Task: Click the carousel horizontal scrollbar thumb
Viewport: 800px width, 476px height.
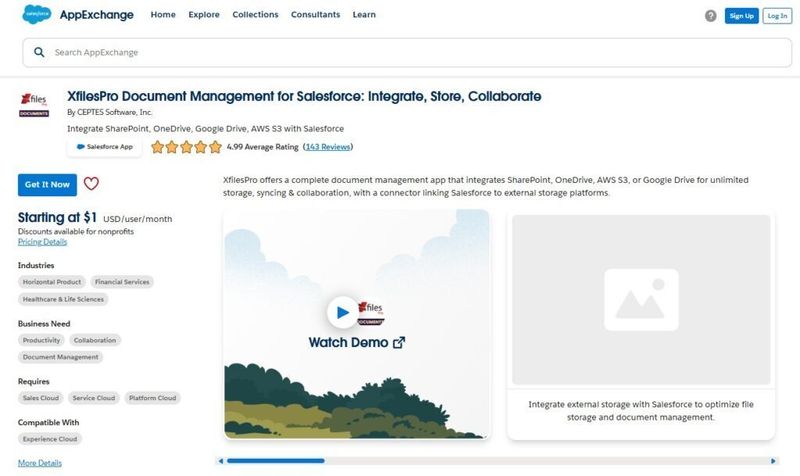Action: click(276, 461)
